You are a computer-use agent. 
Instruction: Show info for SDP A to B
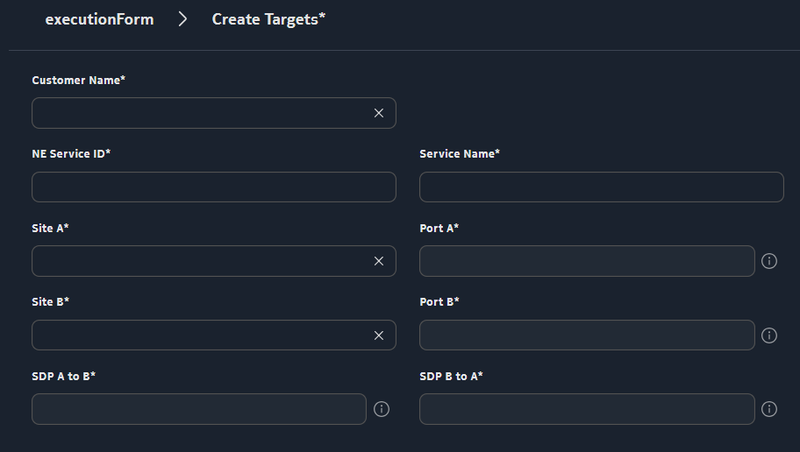click(381, 409)
